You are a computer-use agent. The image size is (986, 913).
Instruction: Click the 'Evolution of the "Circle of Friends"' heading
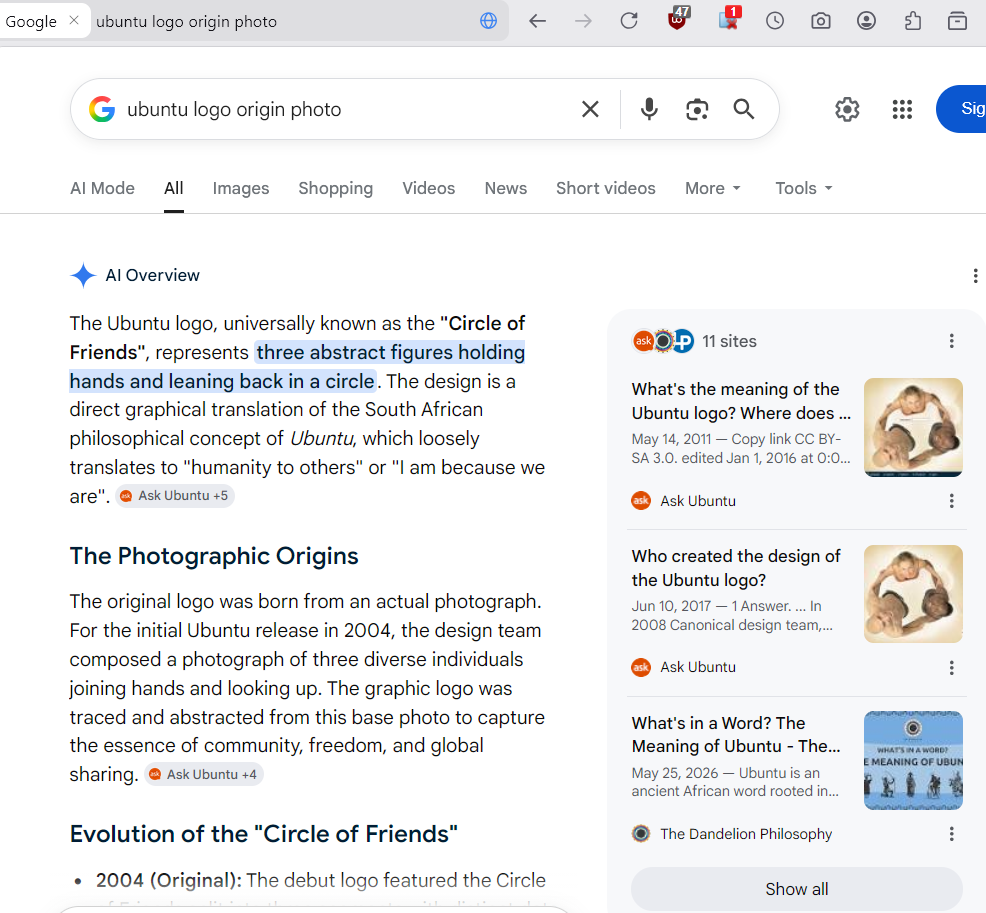click(x=263, y=834)
